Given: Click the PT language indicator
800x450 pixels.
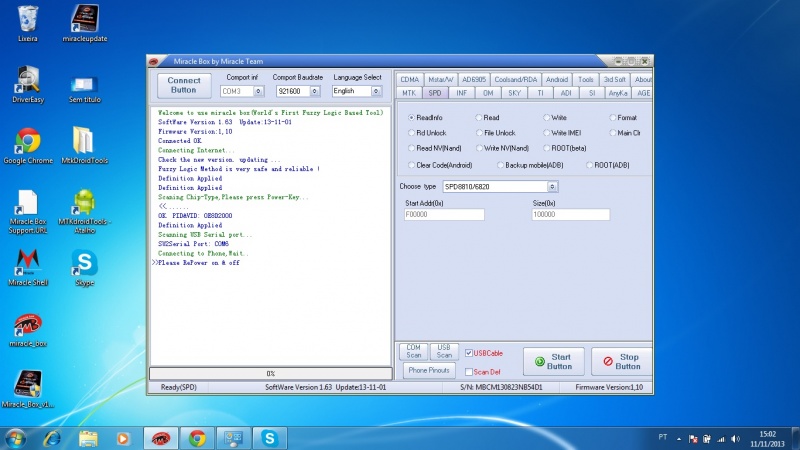Looking at the screenshot, I should (x=663, y=437).
